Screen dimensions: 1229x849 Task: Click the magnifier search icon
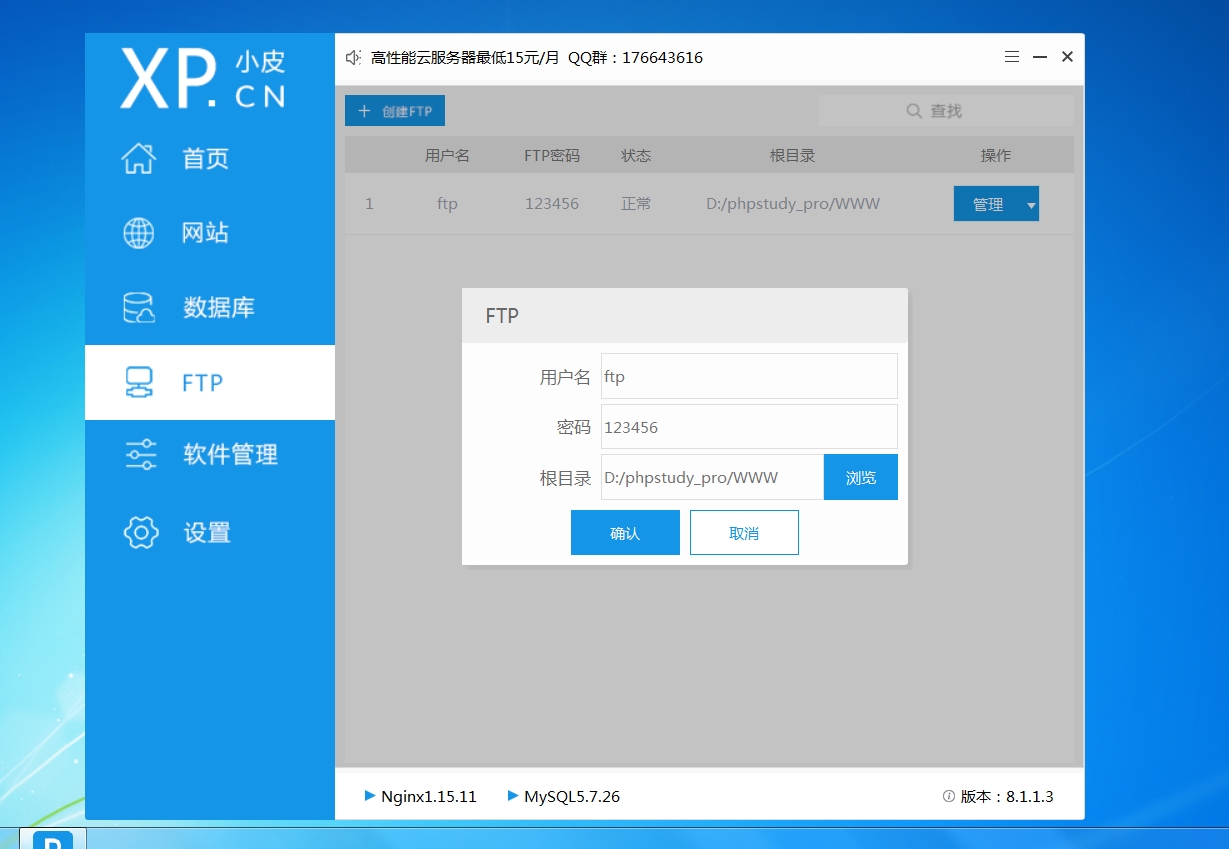914,111
